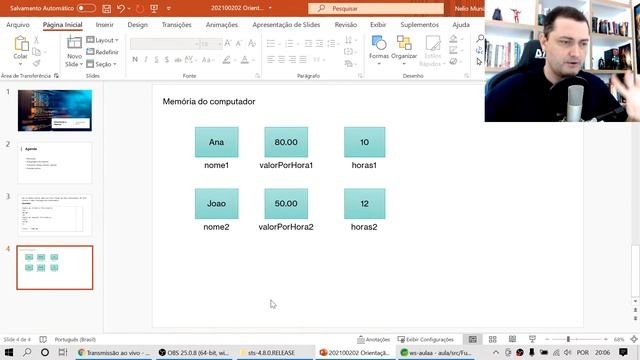Viewport: 640px width, 360px height.
Task: Increase font size icon
Action: pyautogui.click(x=228, y=43)
